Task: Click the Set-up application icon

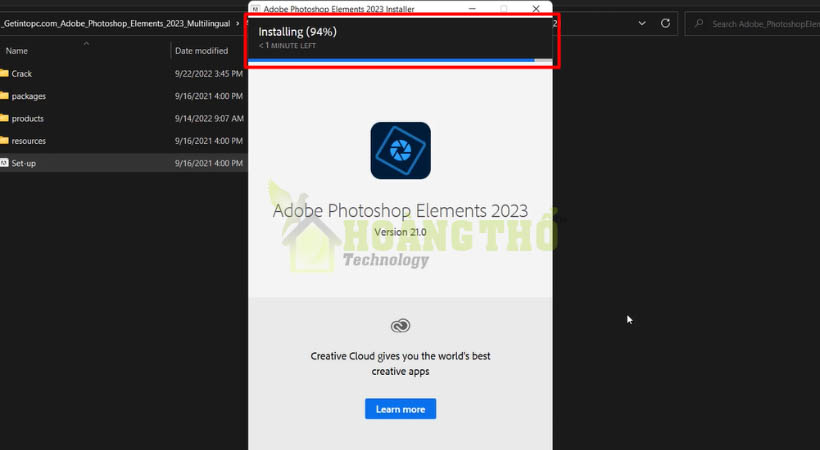Action: pyautogui.click(x=4, y=163)
